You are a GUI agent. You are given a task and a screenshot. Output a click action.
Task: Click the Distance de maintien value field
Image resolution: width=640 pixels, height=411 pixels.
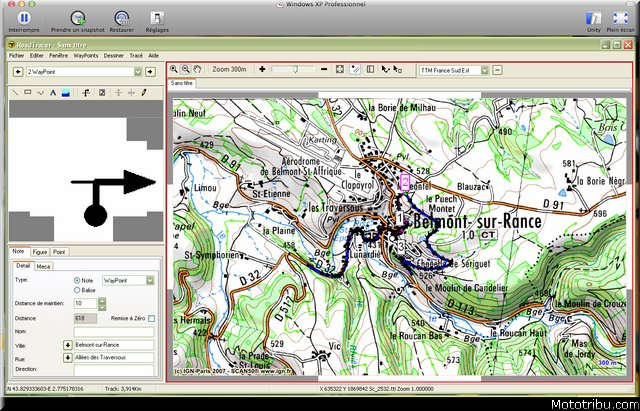(85, 304)
